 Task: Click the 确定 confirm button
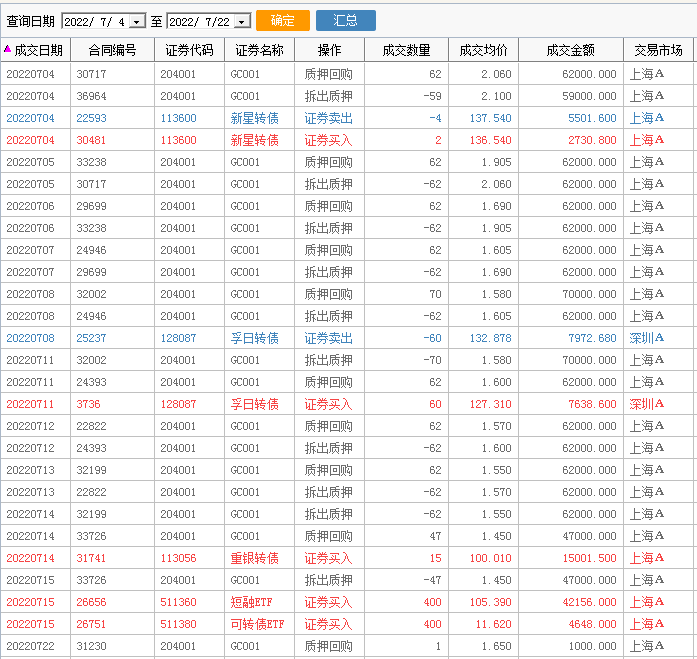point(282,21)
